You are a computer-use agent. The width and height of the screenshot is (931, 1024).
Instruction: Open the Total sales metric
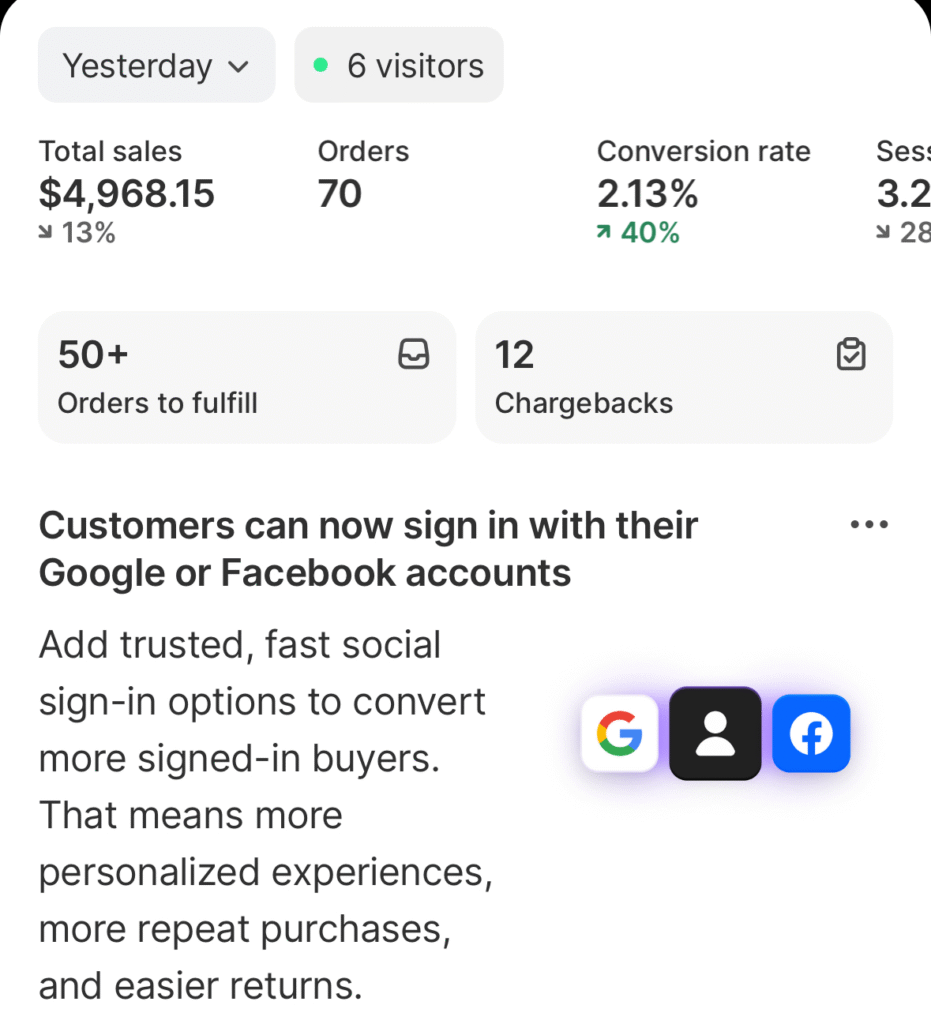[126, 192]
